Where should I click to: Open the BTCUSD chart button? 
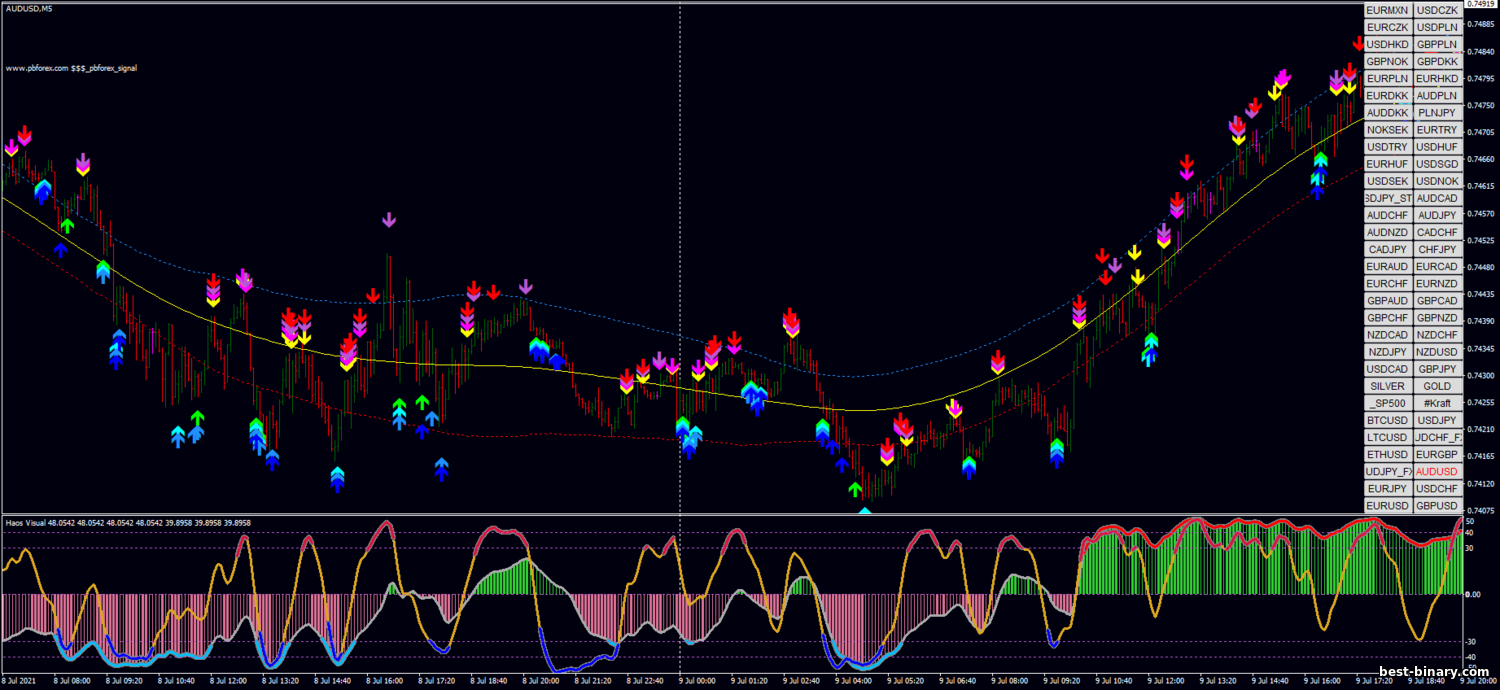click(1387, 420)
